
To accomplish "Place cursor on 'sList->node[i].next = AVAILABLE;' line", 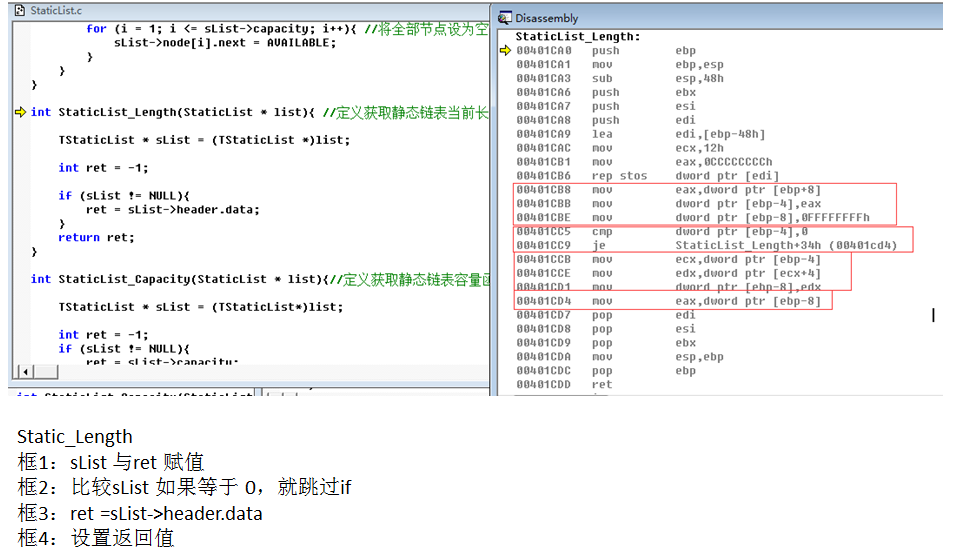I will 225,43.
